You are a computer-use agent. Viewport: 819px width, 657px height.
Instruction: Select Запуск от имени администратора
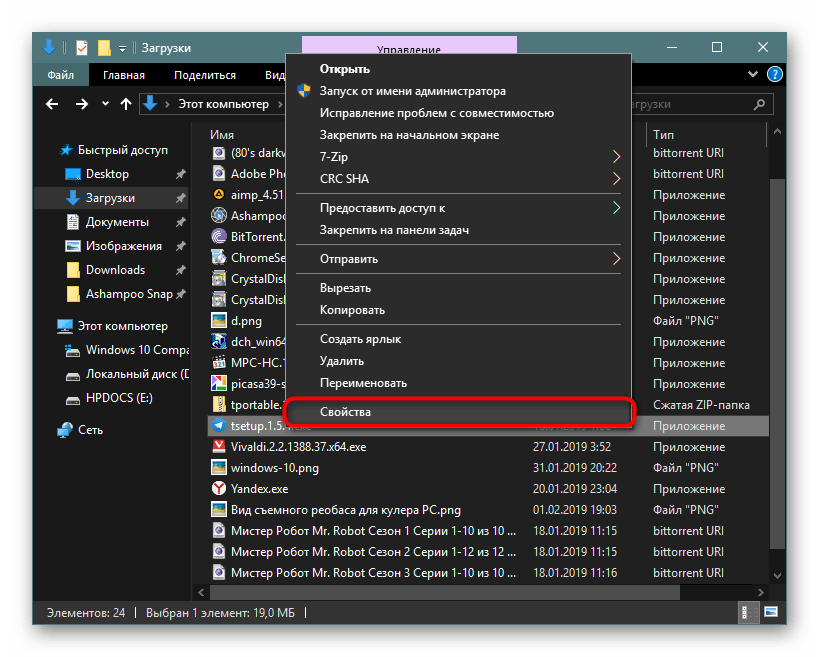click(x=412, y=91)
